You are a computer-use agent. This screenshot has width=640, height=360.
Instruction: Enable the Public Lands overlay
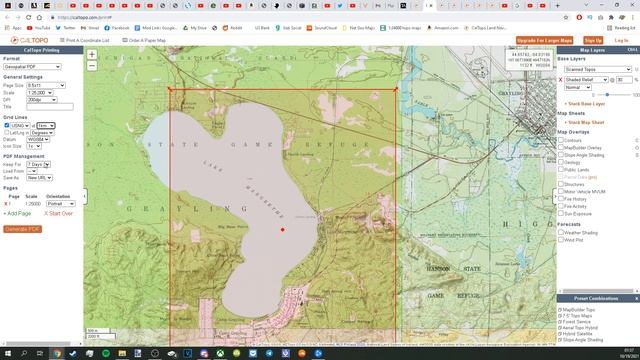[x=561, y=169]
